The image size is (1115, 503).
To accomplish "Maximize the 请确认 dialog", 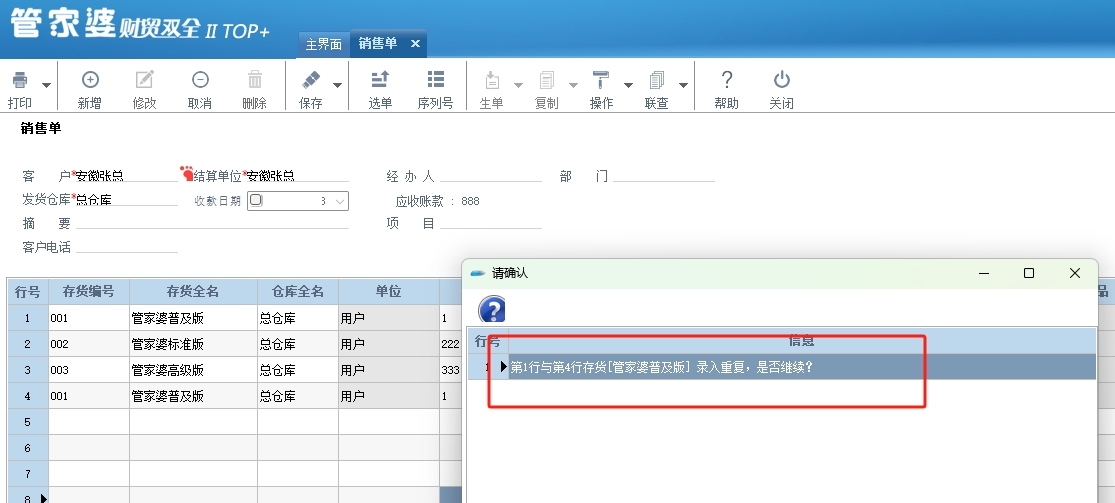I will pos(1029,273).
